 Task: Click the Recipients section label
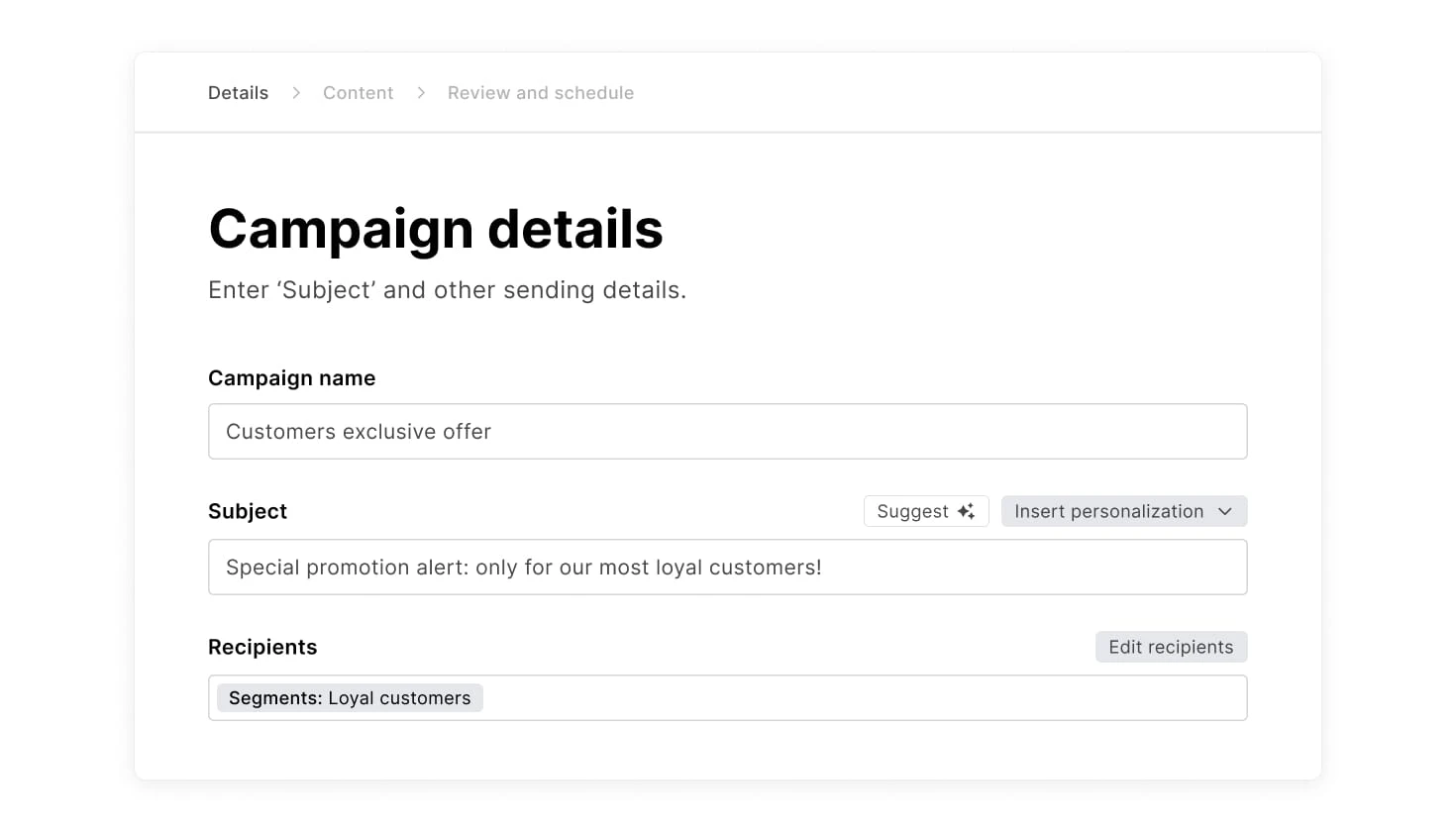262,647
